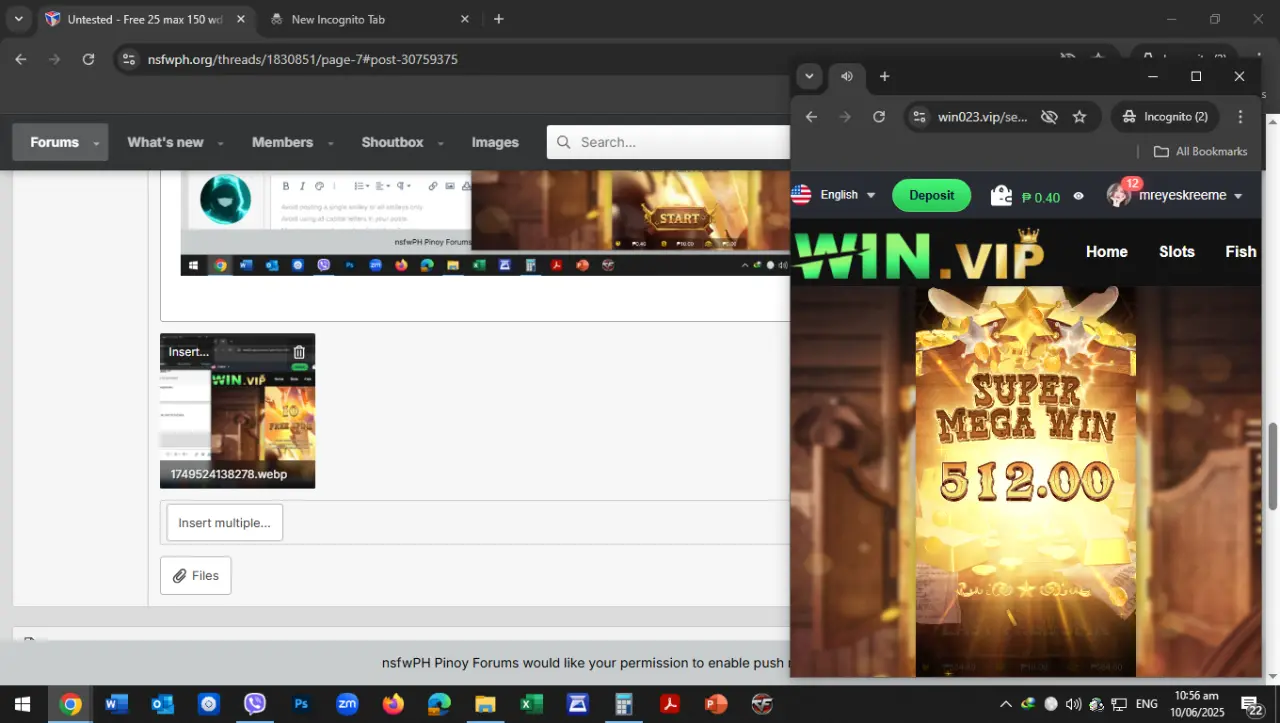The height and width of the screenshot is (723, 1280).
Task: Reload the win023.vip page
Action: click(879, 117)
